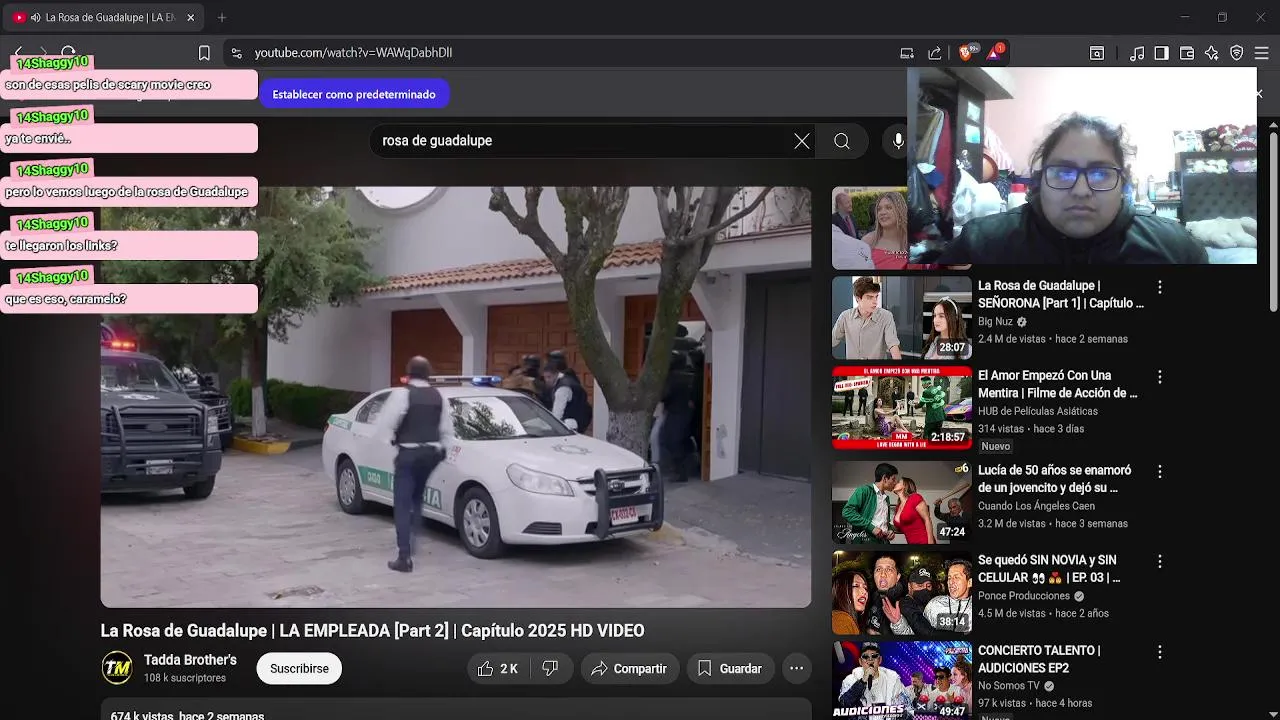The width and height of the screenshot is (1280, 720).
Task: Open the 2:18:57 movie thumbnail
Action: tap(902, 408)
